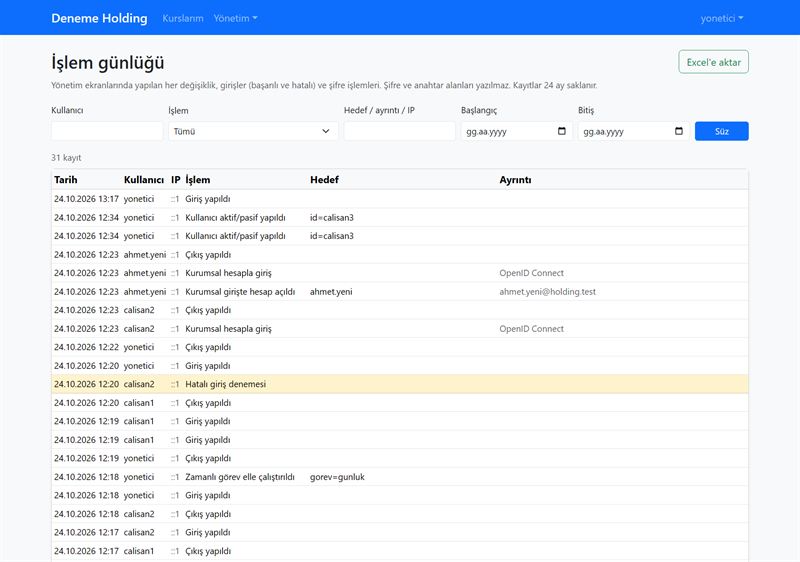Click 'Zamanlı görev elle çalıştırıldı' entry
This screenshot has width=800, height=562.
coord(240,477)
